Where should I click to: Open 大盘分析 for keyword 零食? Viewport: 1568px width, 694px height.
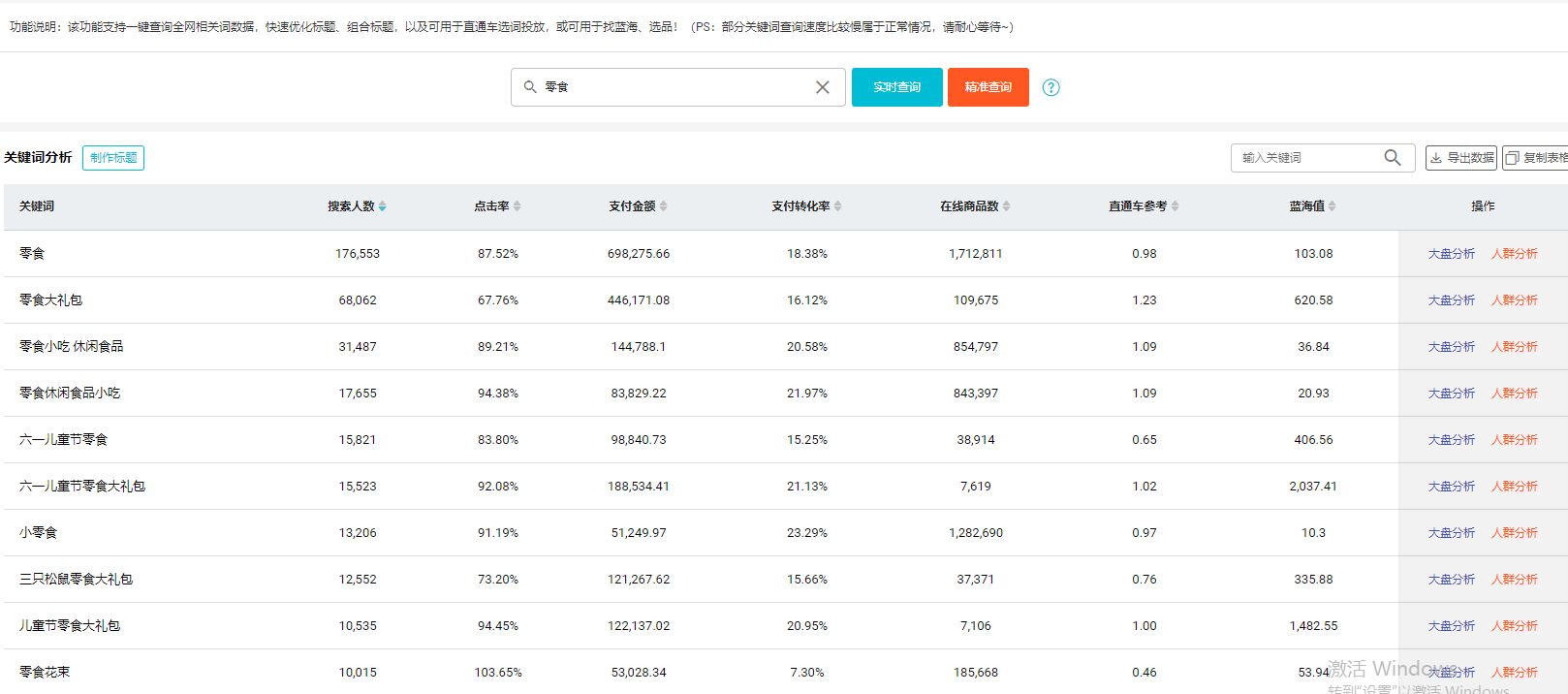(x=1452, y=254)
